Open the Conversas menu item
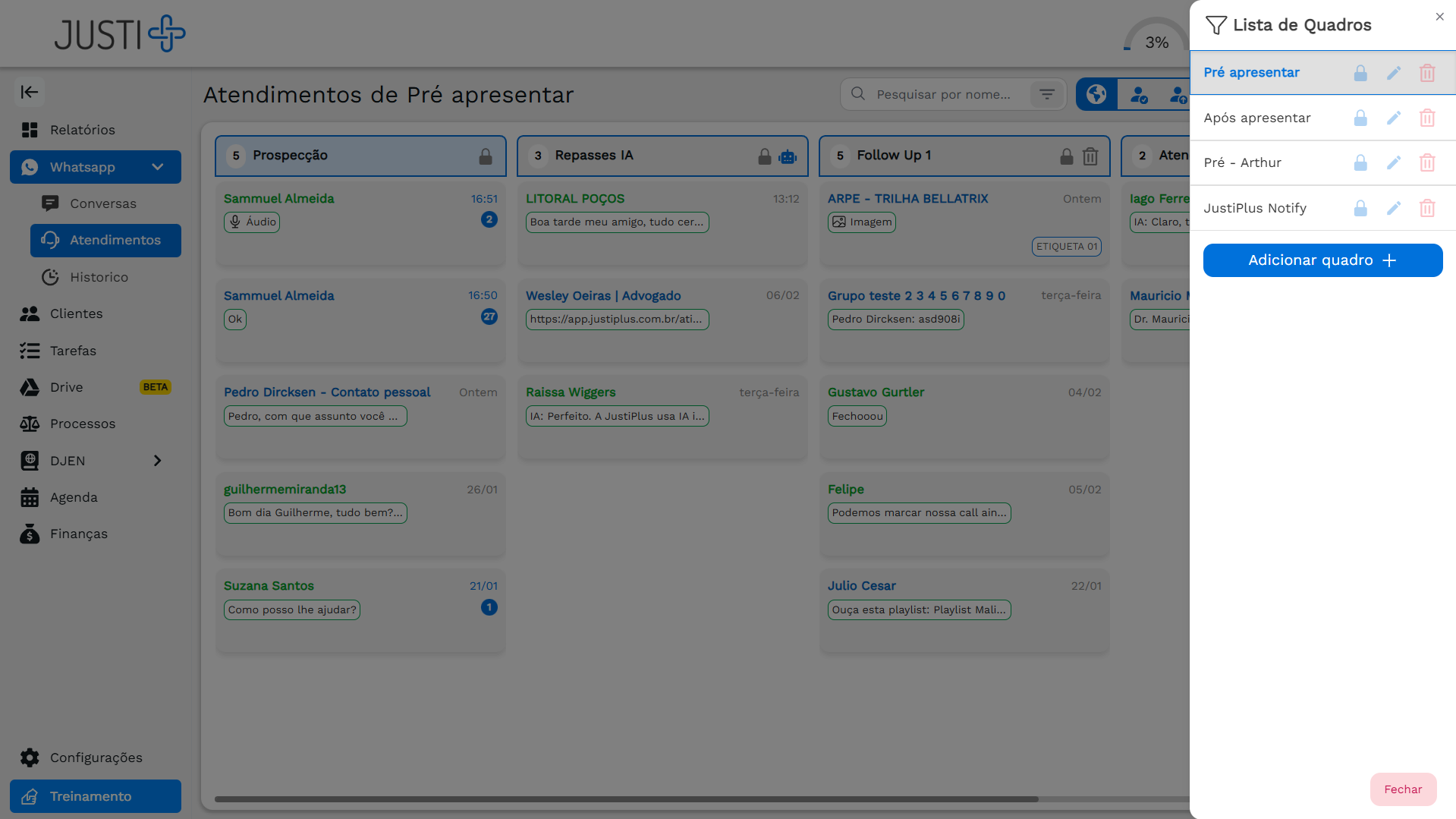1456x819 pixels. pos(103,203)
